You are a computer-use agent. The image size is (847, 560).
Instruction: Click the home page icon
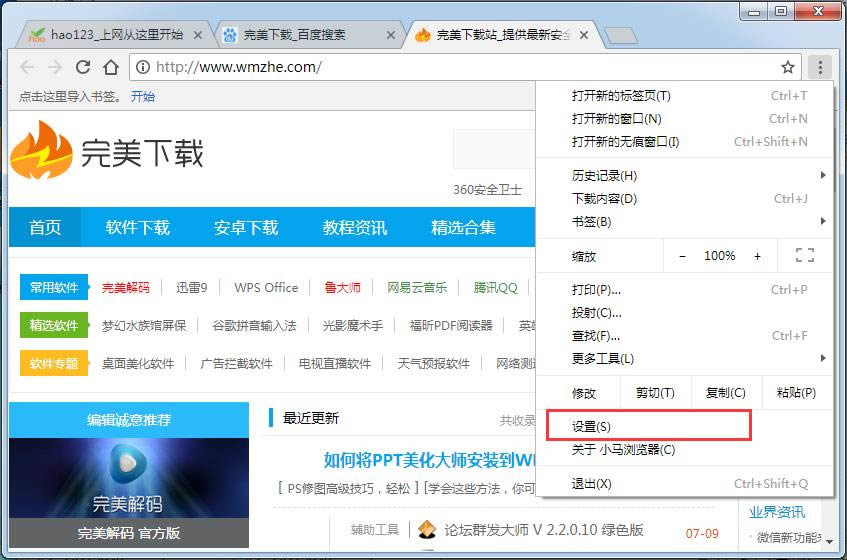[111, 67]
